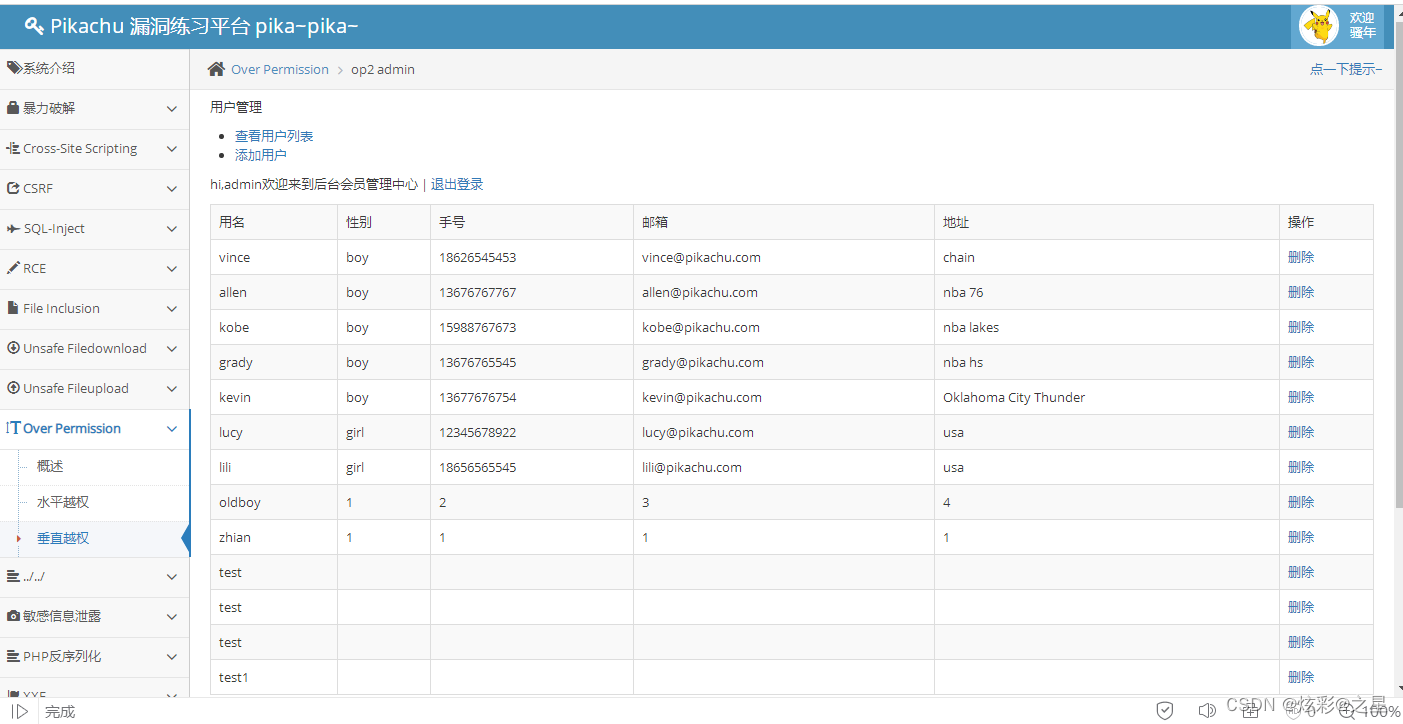
Task: Click the 退出登录 link
Action: click(457, 184)
